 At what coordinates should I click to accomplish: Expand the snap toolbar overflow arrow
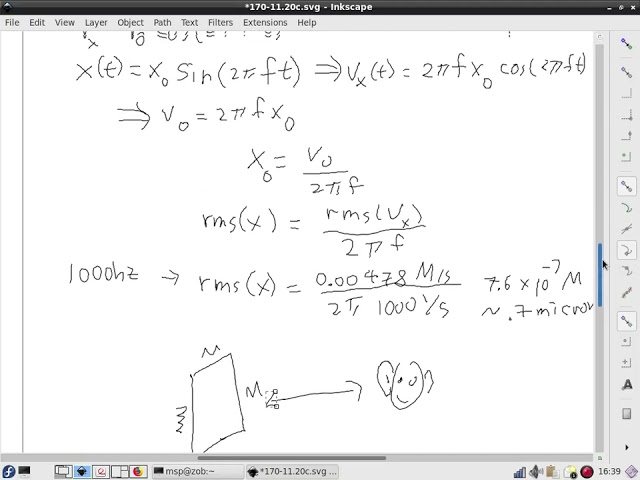[x=627, y=447]
